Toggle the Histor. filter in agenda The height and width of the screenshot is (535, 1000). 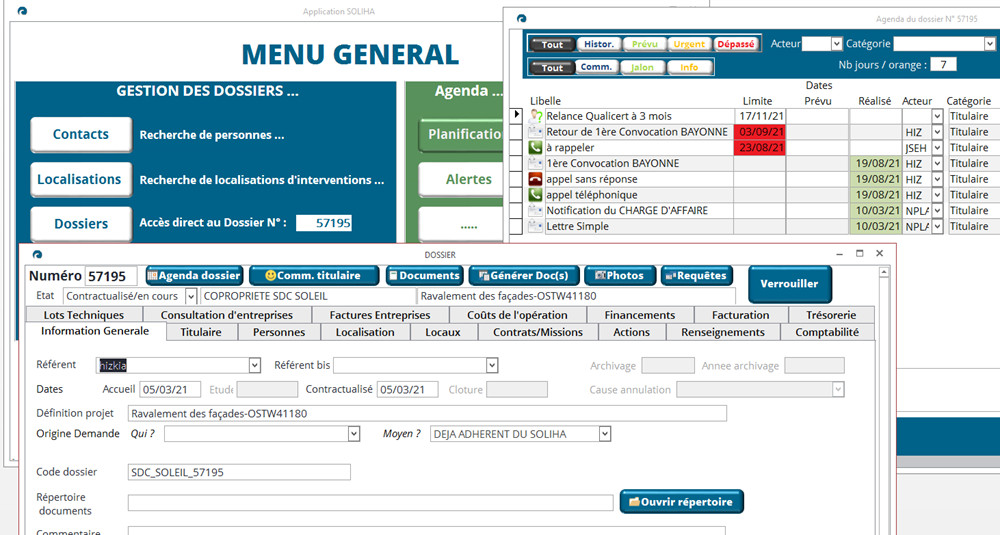coord(599,44)
